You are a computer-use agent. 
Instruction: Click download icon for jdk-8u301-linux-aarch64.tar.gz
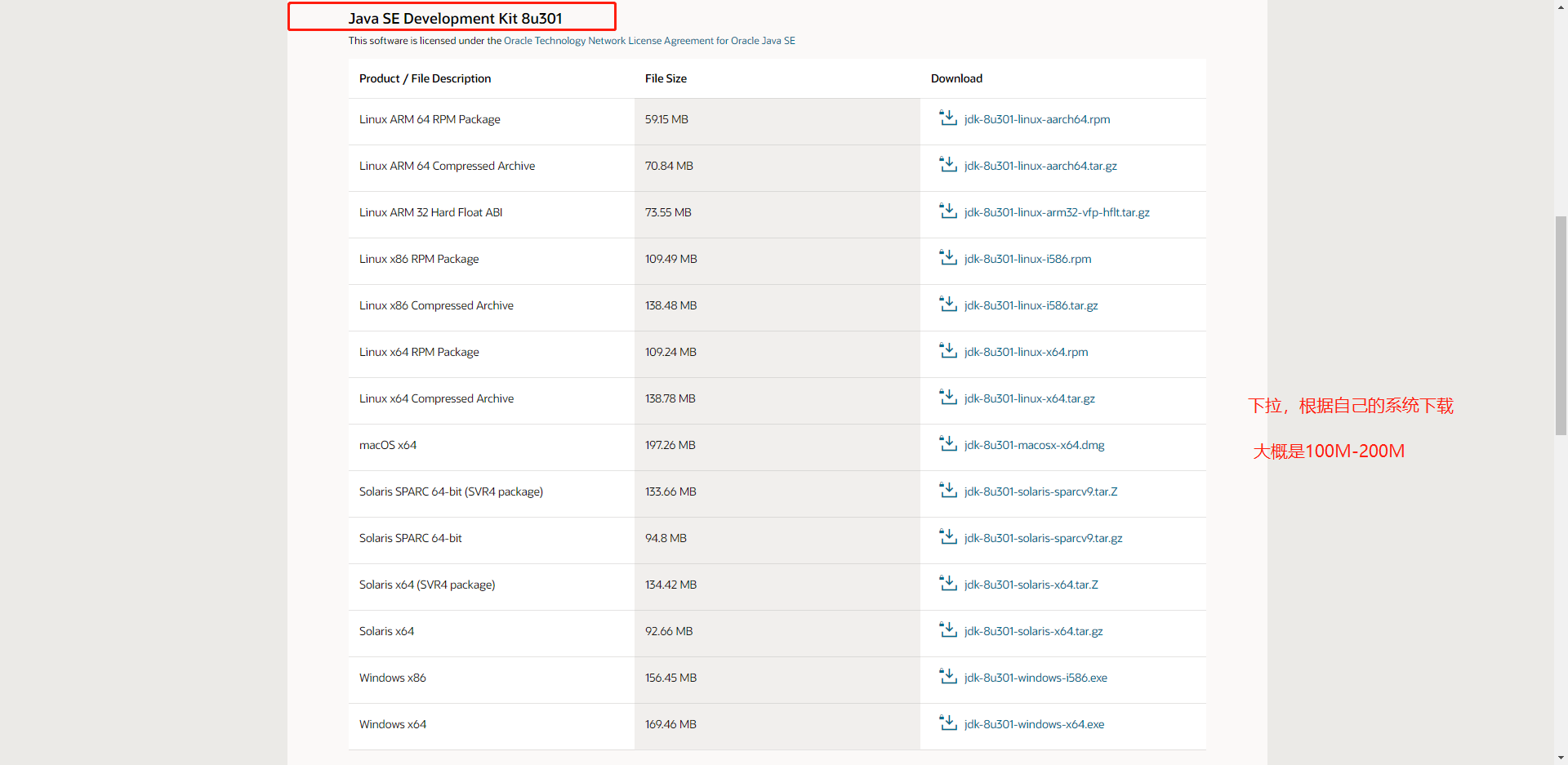tap(948, 165)
